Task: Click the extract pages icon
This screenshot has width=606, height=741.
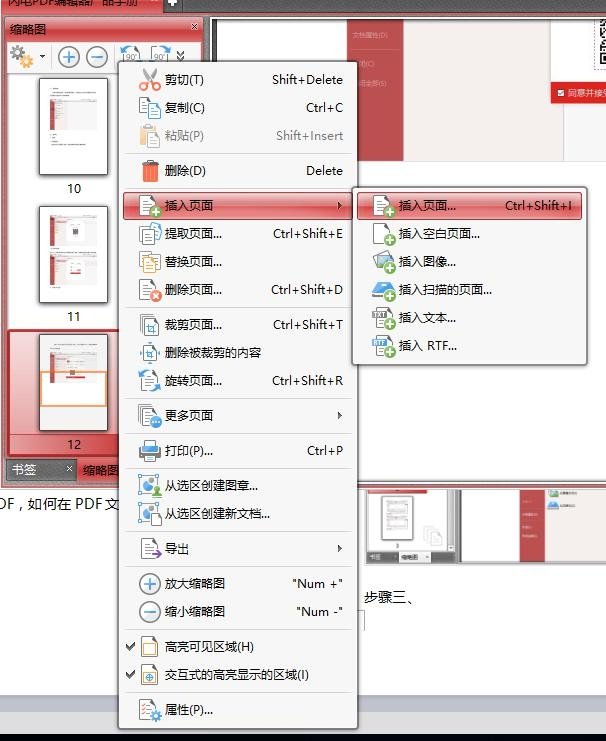Action: pos(150,233)
